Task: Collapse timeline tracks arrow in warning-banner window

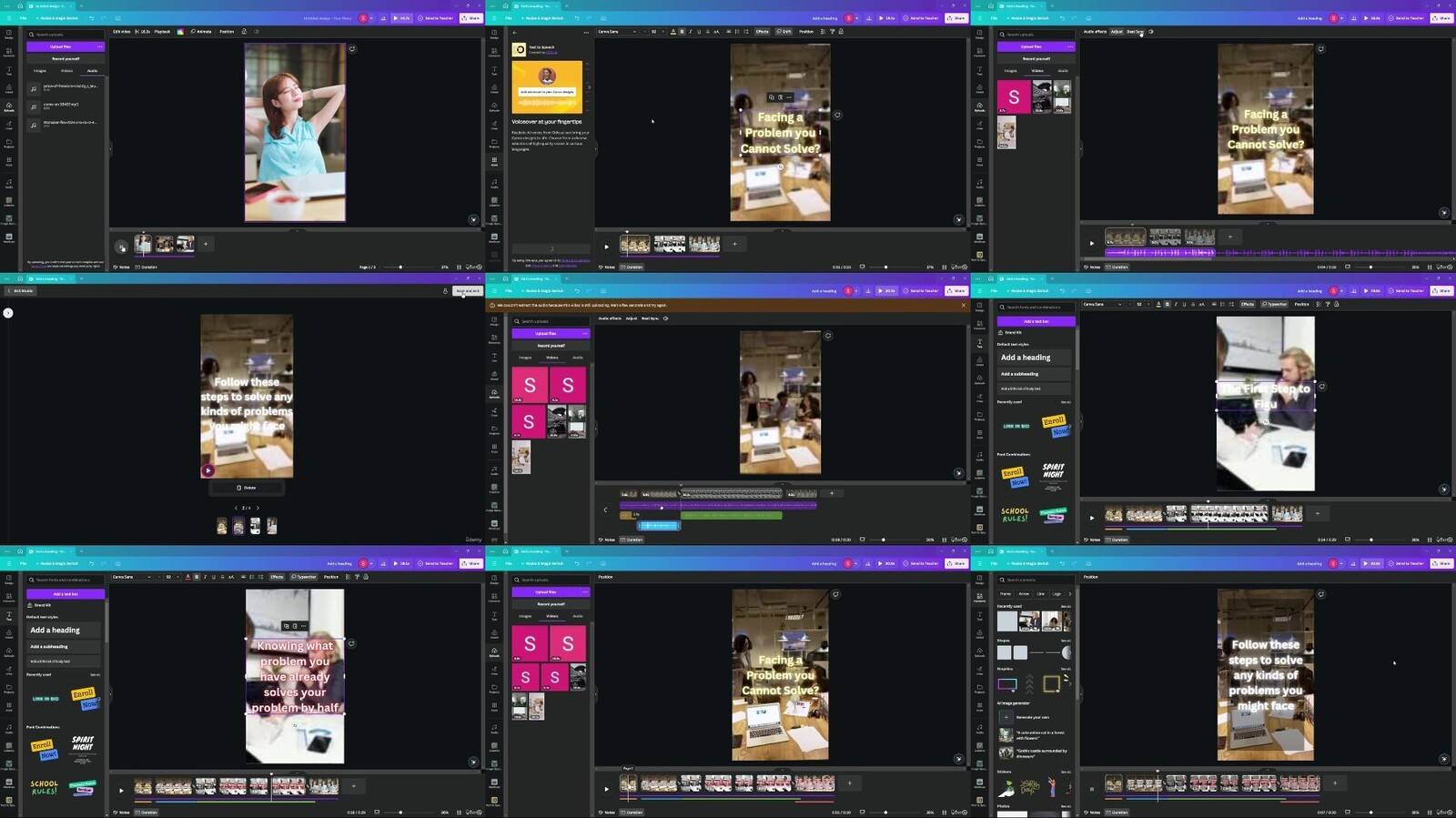Action: pos(605,510)
